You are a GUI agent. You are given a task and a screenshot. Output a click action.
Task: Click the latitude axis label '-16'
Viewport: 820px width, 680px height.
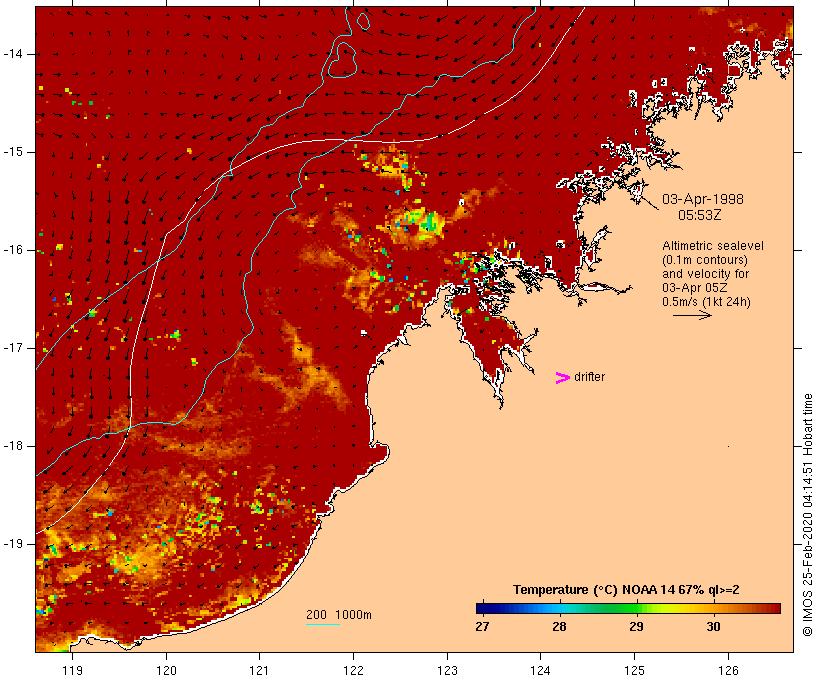tap(13, 250)
